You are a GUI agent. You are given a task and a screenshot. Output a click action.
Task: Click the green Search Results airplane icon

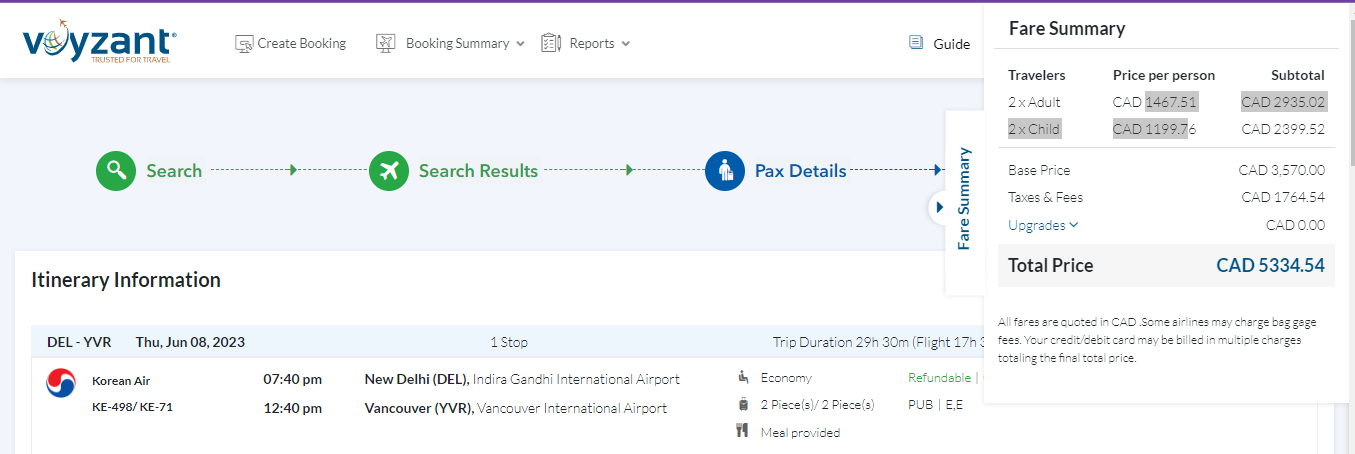(389, 171)
